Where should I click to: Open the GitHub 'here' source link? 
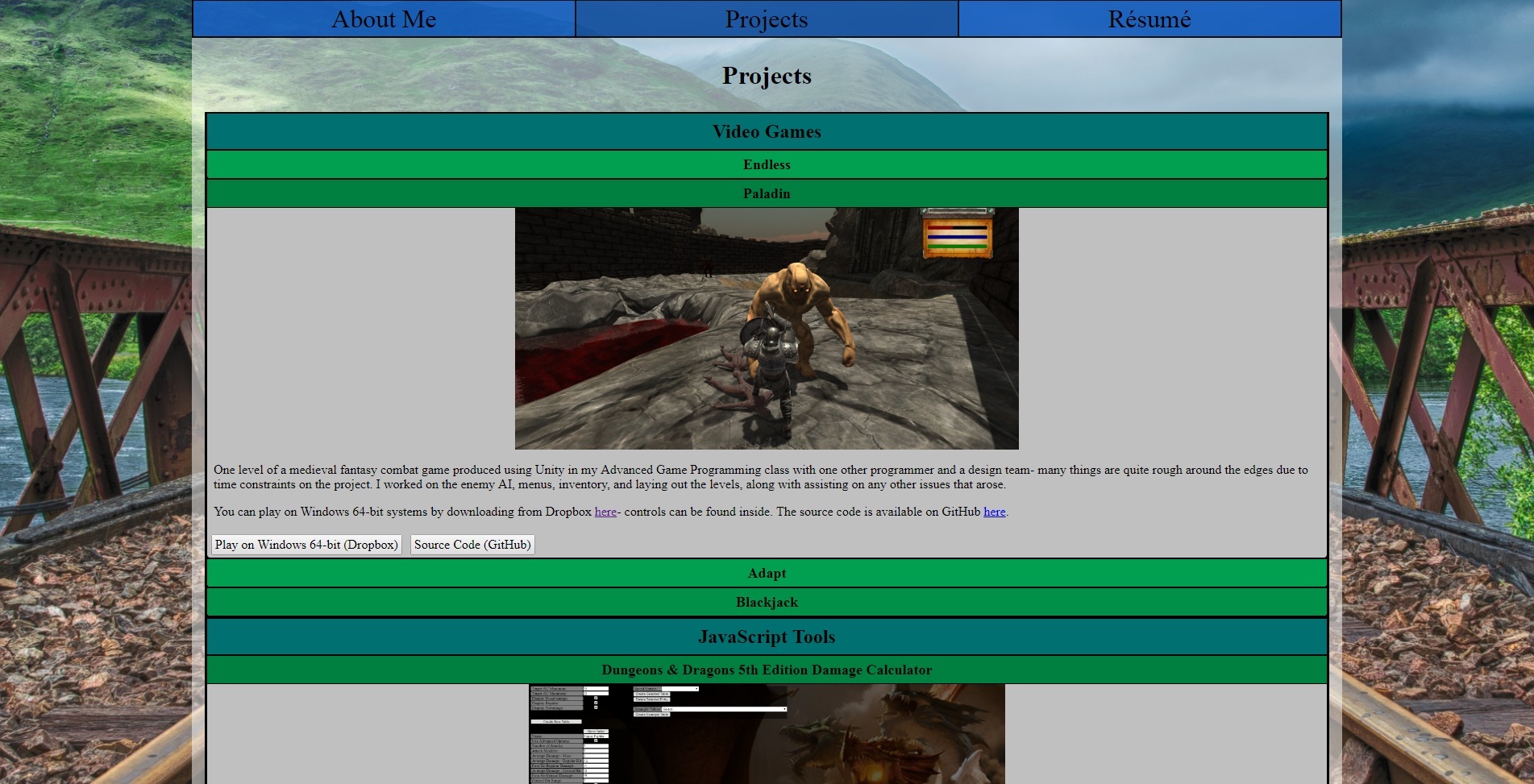994,512
